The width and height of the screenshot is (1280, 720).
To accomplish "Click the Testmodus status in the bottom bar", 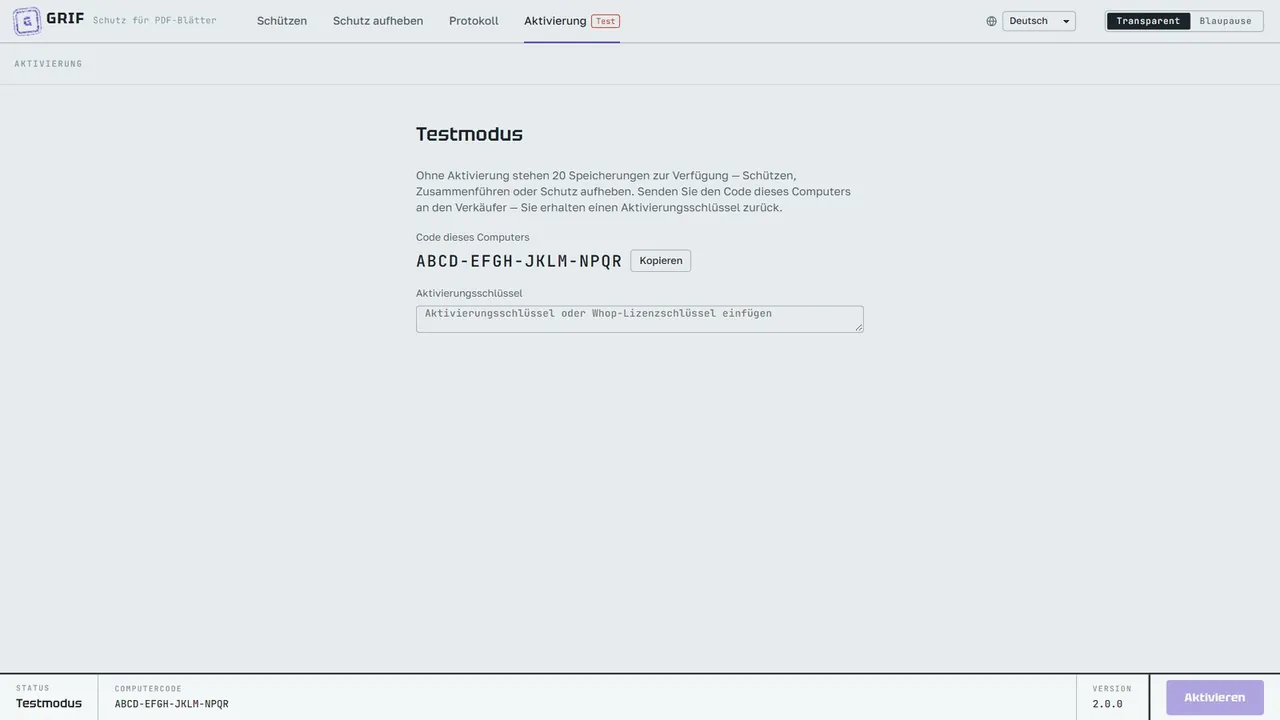I will tap(49, 703).
